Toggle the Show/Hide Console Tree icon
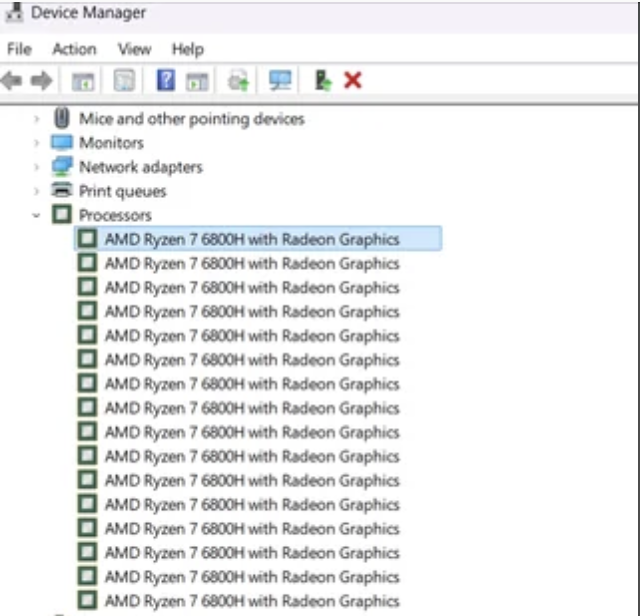 pyautogui.click(x=83, y=81)
